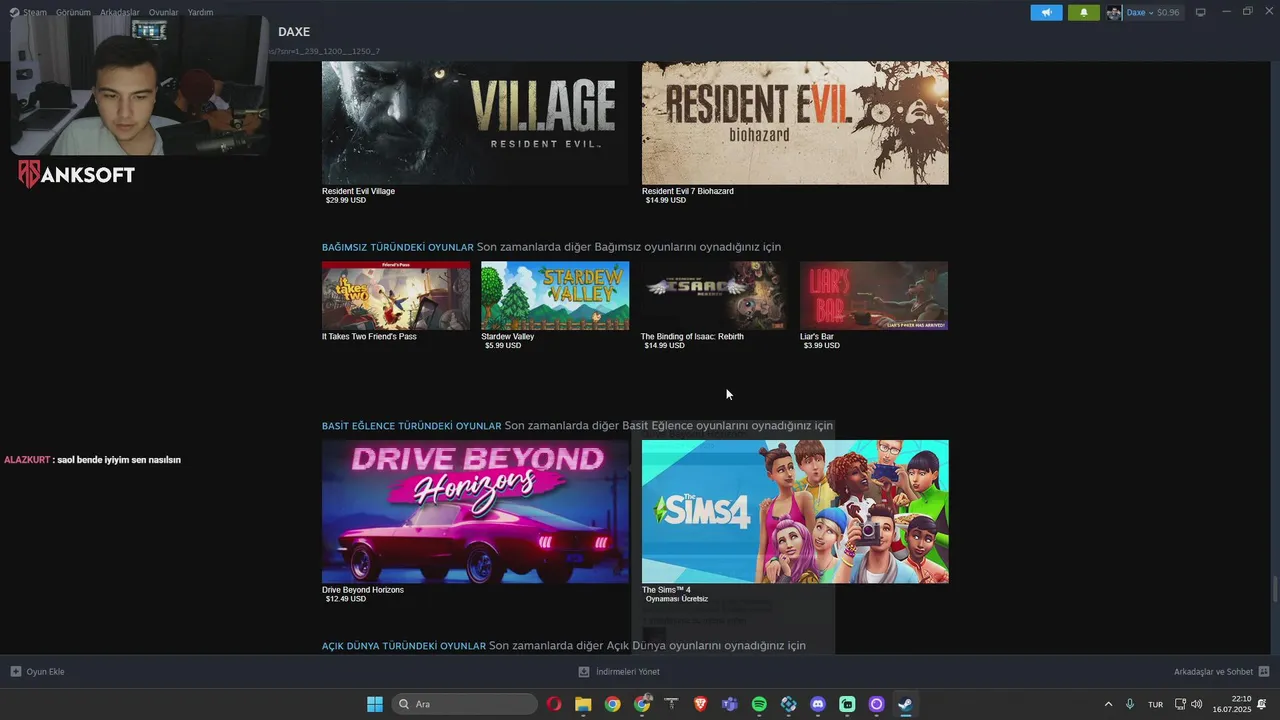This screenshot has height=720, width=1280.
Task: Open Discord from taskbar
Action: coord(818,704)
